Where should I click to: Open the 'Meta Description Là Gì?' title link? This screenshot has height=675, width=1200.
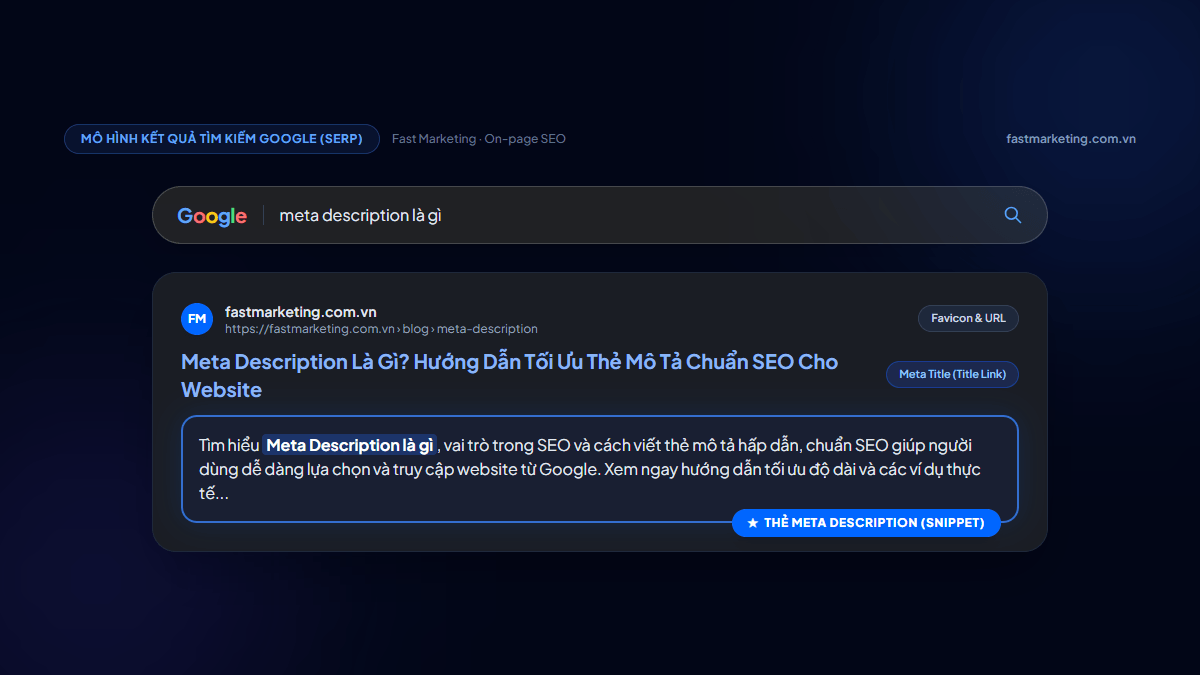click(x=510, y=376)
